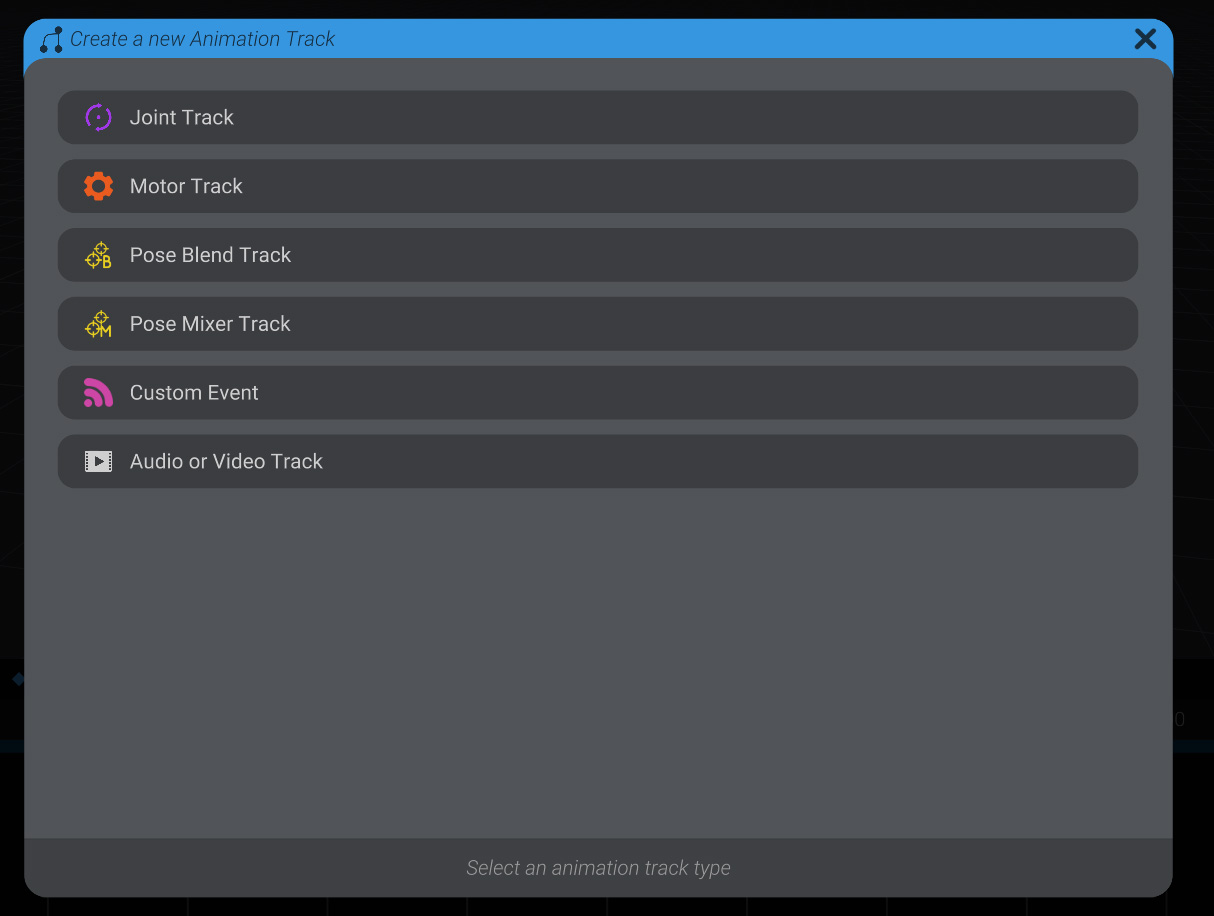Click the Joint Track circular purple icon
The image size is (1214, 916).
98,117
